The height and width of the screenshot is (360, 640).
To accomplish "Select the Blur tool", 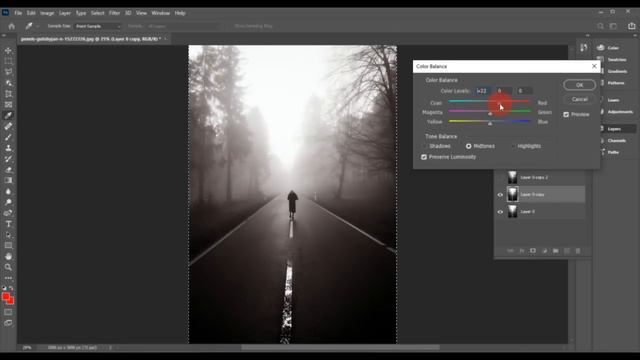I will tap(8, 191).
